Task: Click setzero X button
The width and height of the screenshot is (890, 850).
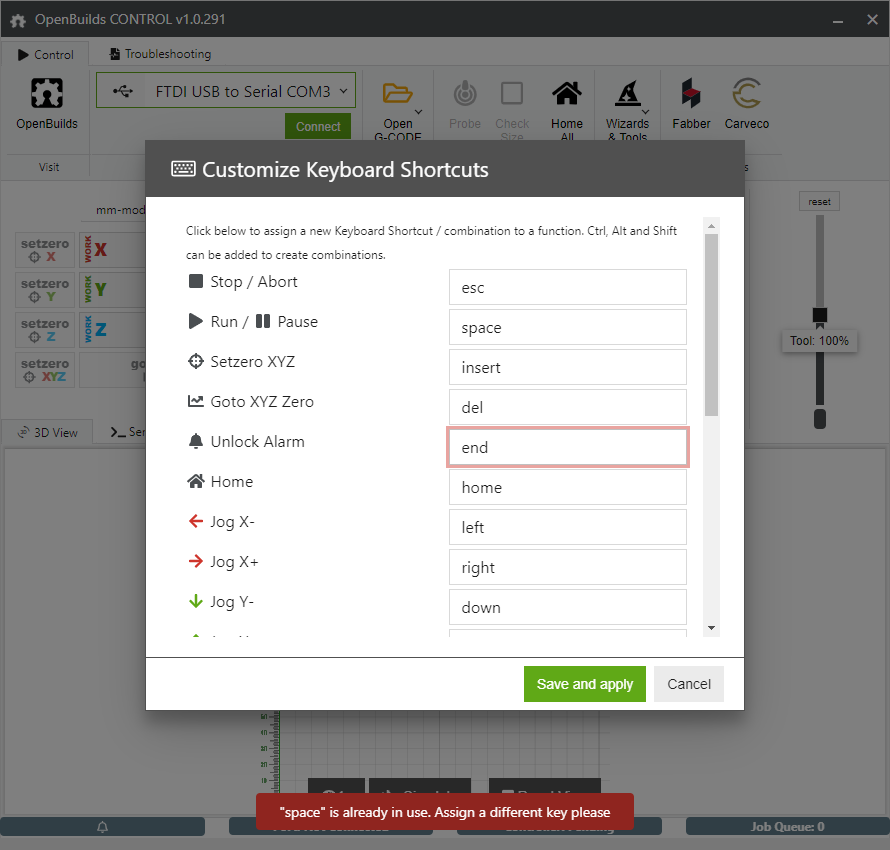Action: click(x=45, y=250)
